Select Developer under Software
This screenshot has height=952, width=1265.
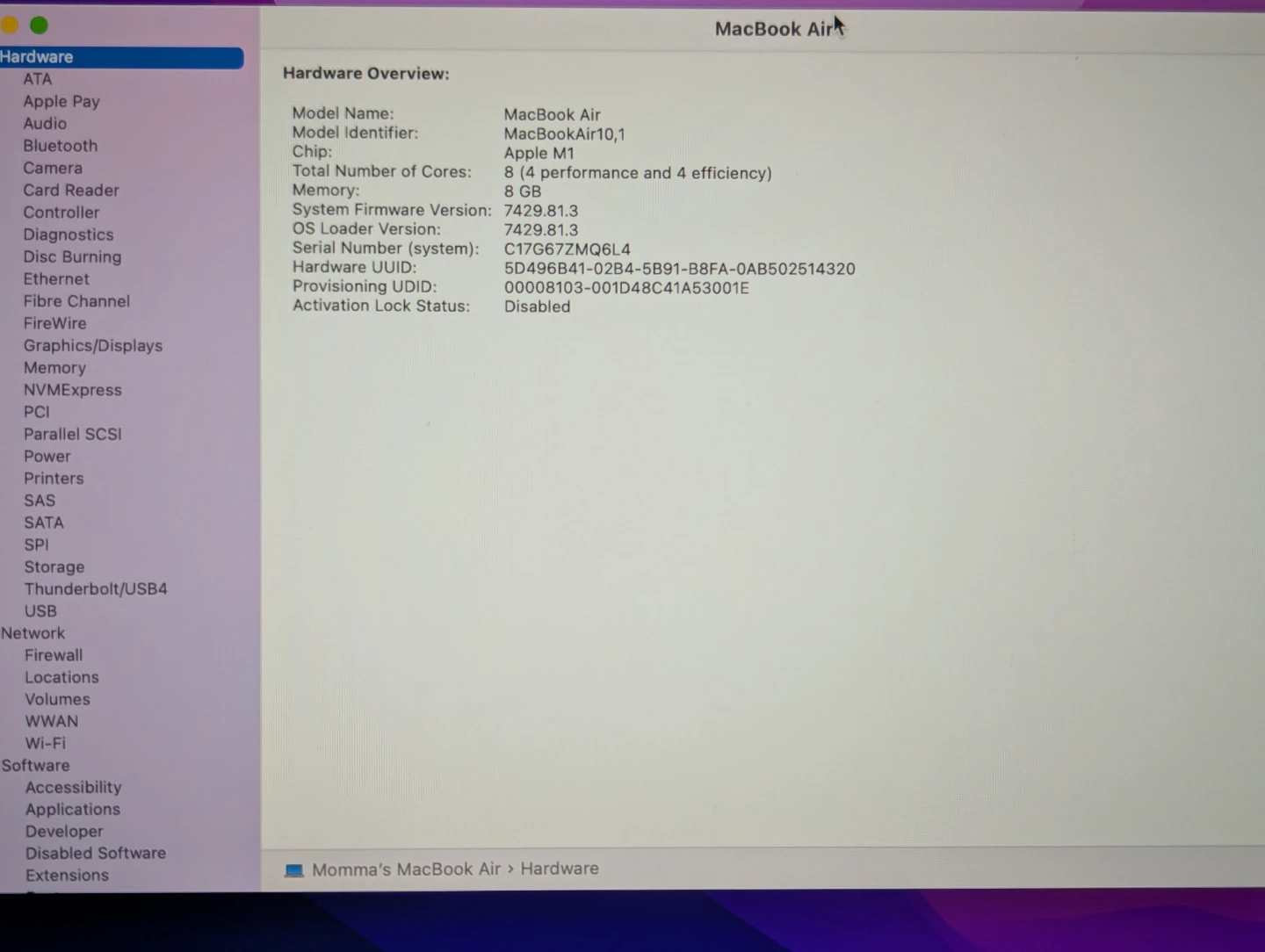64,832
